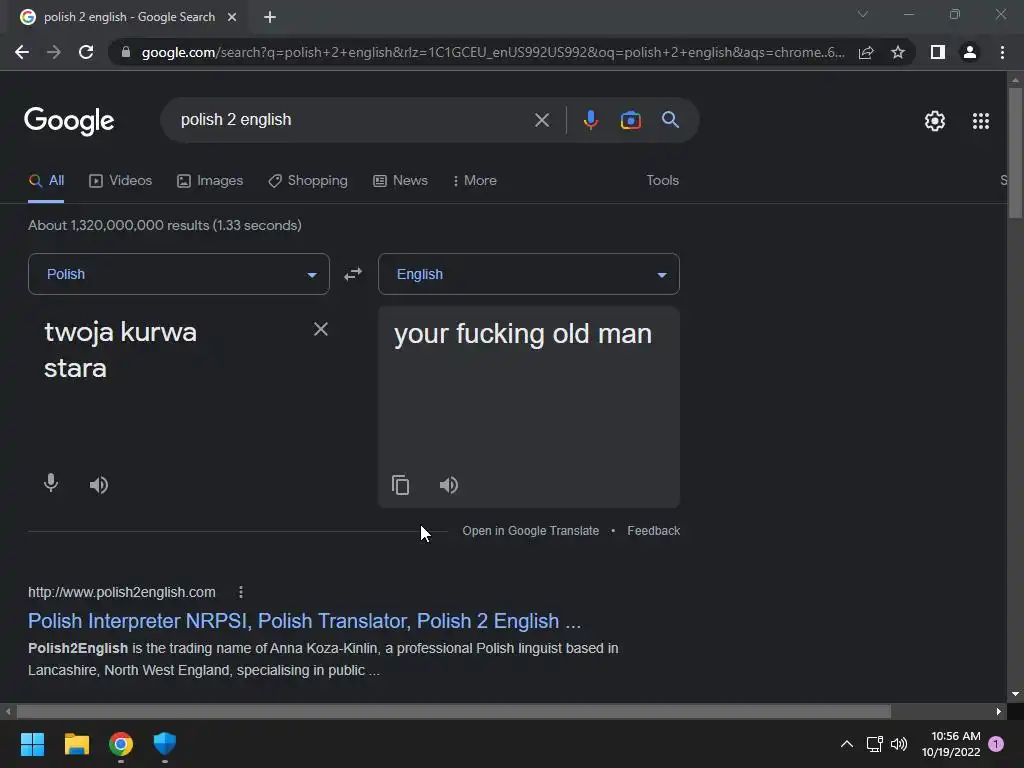Open the Polish source language dropdown
Image resolution: width=1024 pixels, height=768 pixels.
click(179, 274)
